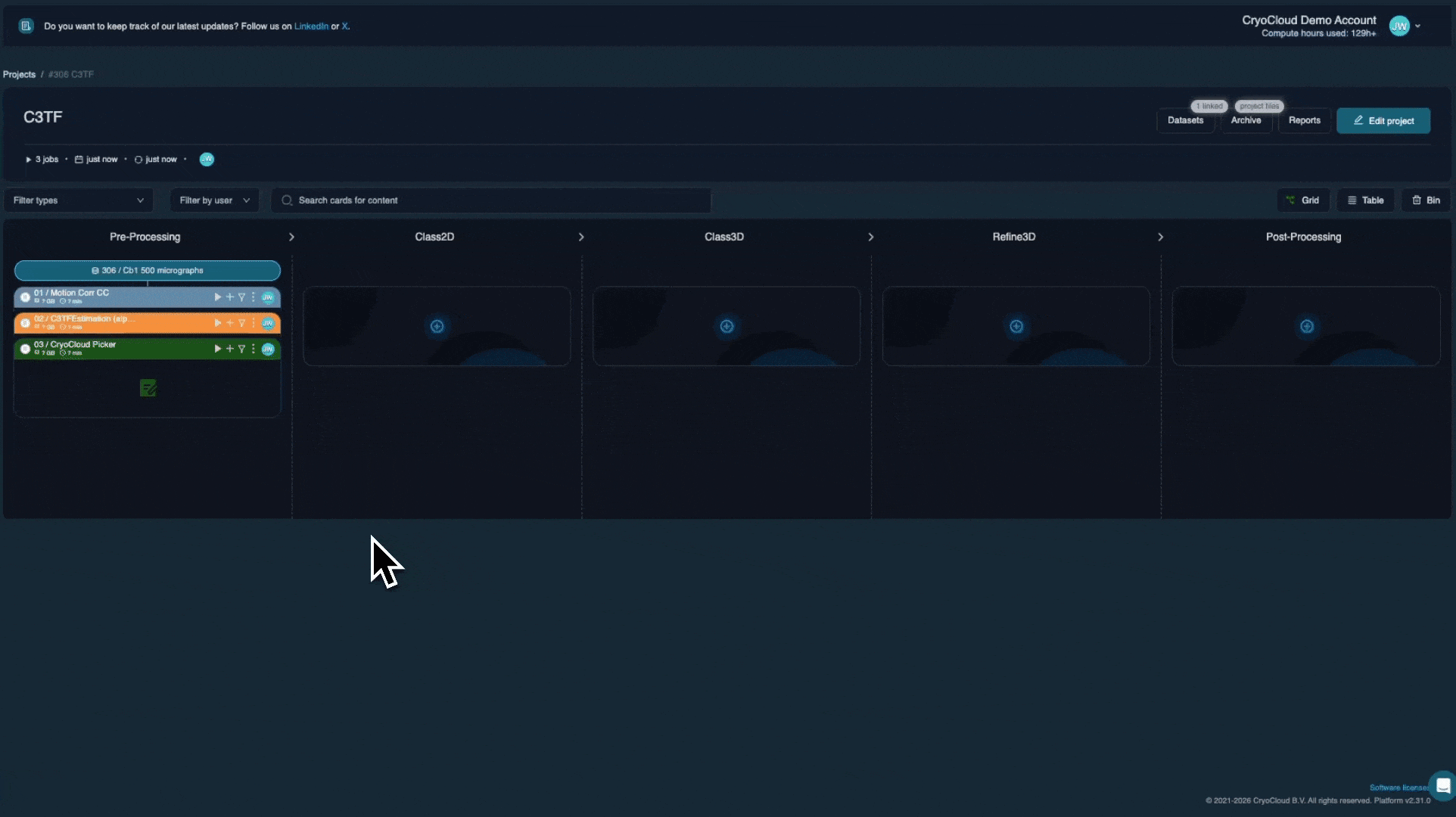Click the status circle on 02 / C3TFEstimation
Viewport: 1456px width, 817px height.
25,323
